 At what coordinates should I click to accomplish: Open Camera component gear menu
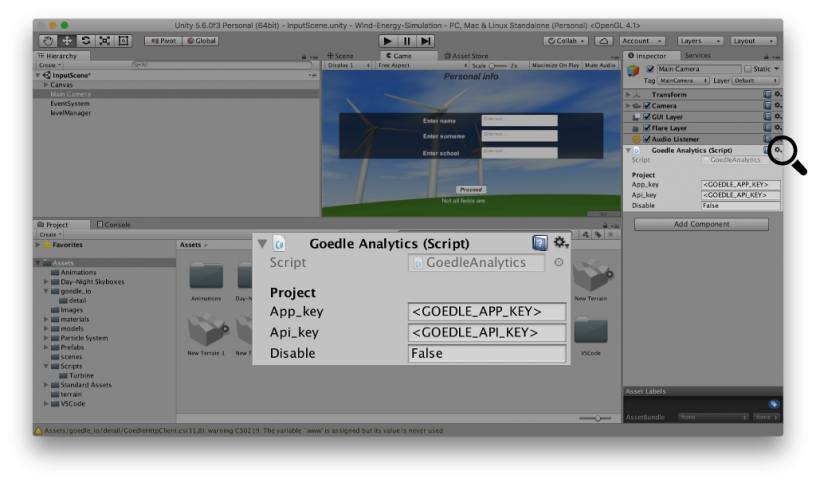pos(777,105)
